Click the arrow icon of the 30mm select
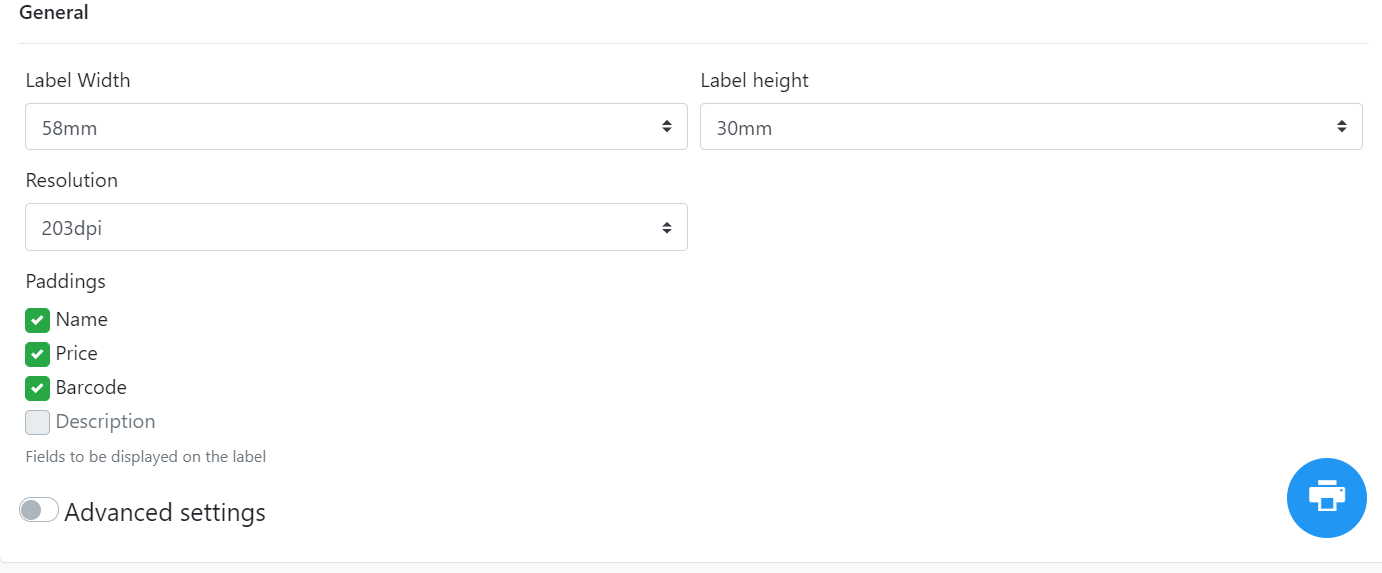1382x573 pixels. pyautogui.click(x=1342, y=127)
